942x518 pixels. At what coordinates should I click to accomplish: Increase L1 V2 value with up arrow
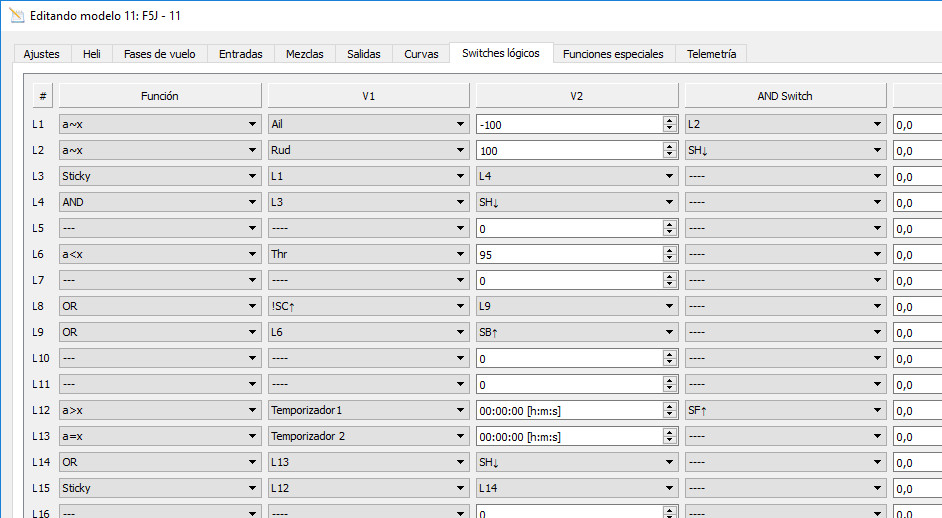click(x=669, y=120)
